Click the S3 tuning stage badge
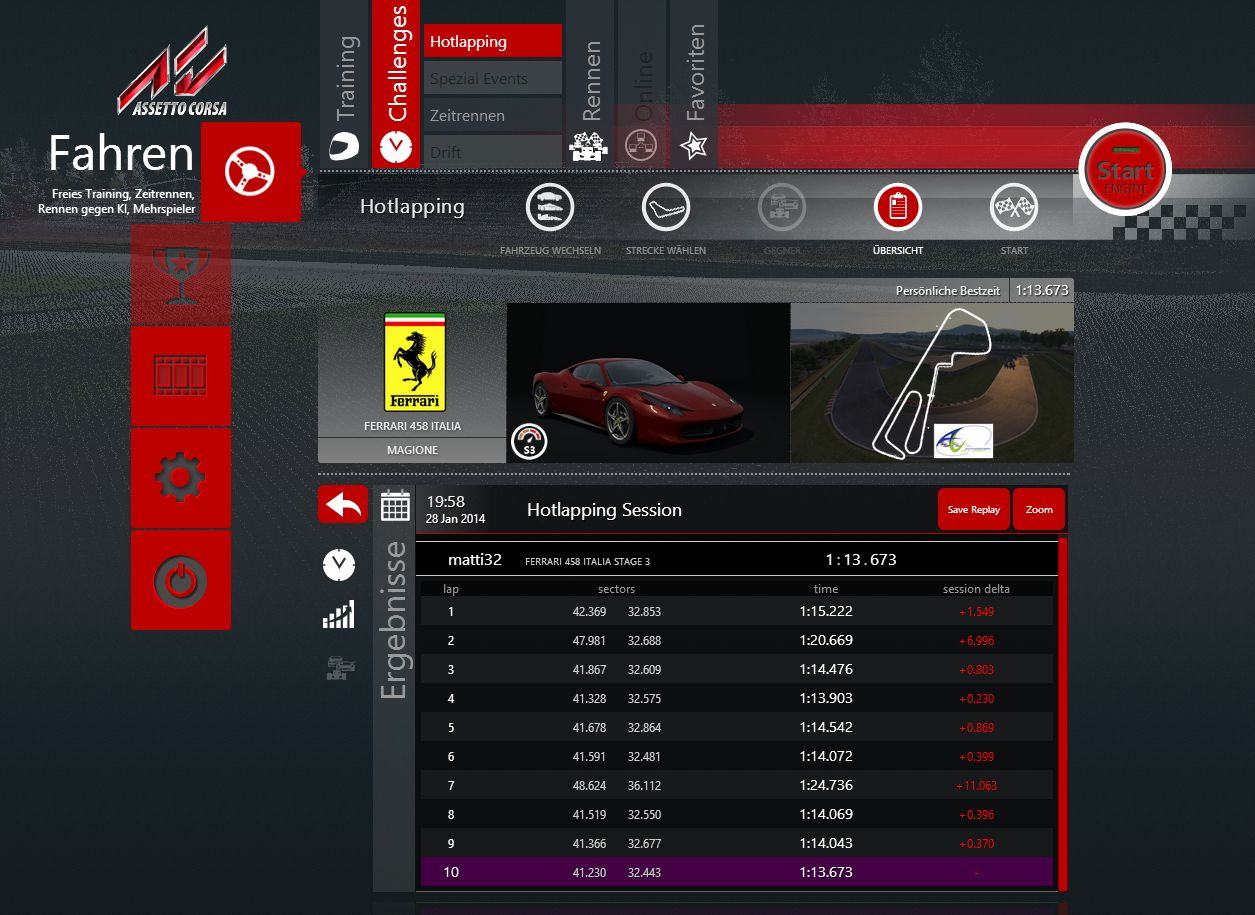 click(x=530, y=442)
